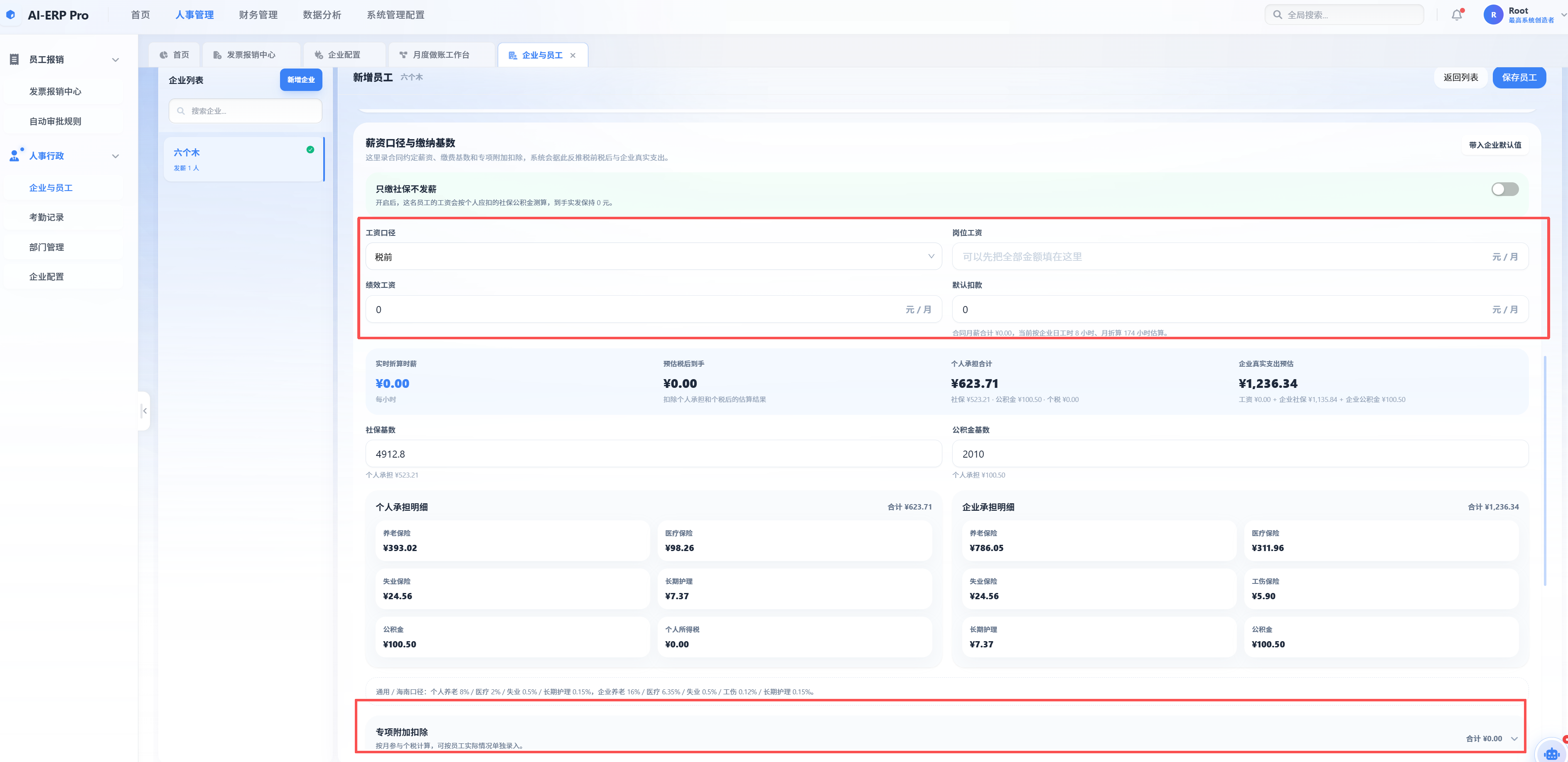The image size is (1568, 762).
Task: Collapse the 员工报销 menu group
Action: [x=115, y=60]
